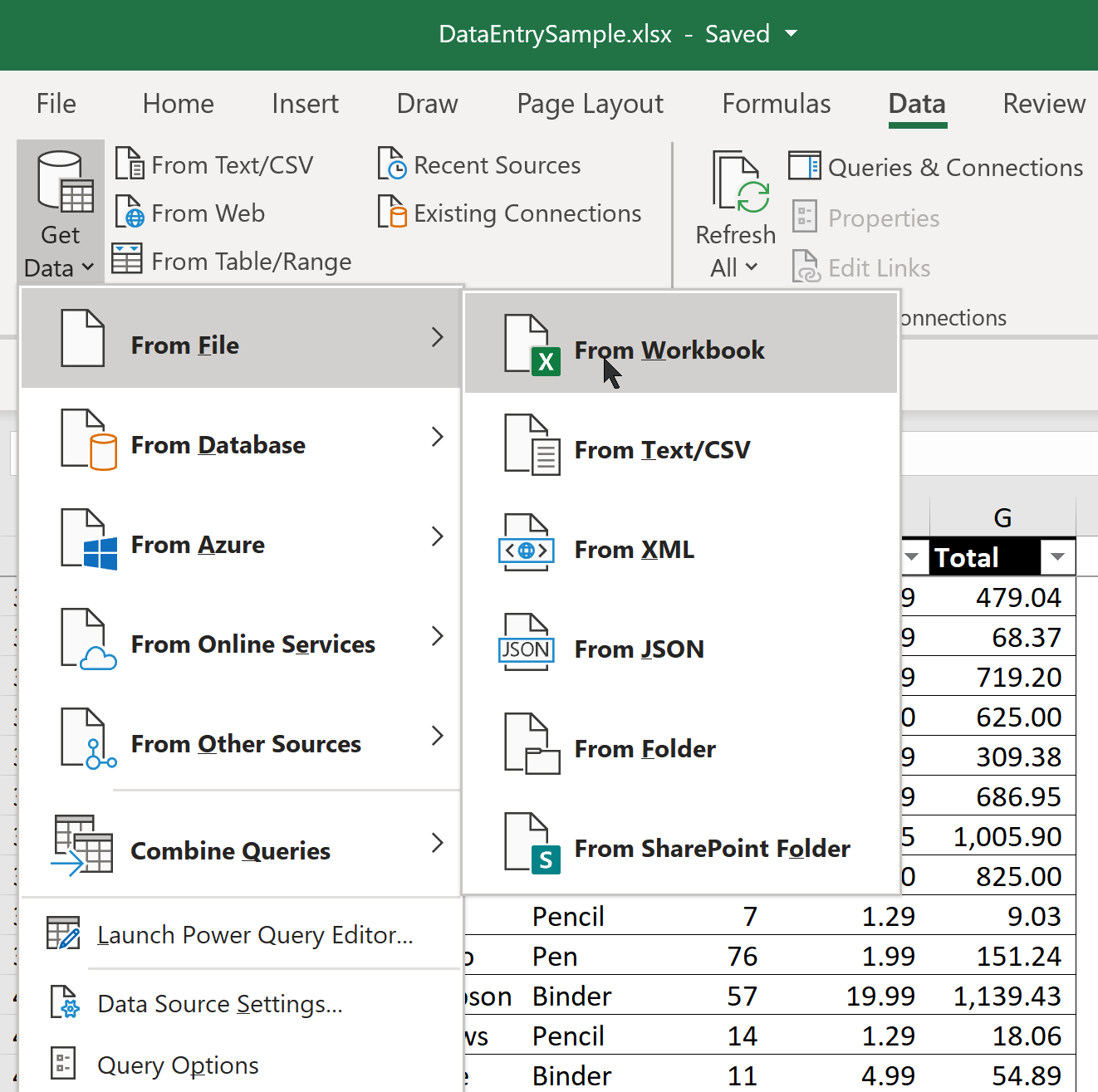Click the Queries & Connections label
Viewport: 1098px width, 1092px height.
(956, 168)
